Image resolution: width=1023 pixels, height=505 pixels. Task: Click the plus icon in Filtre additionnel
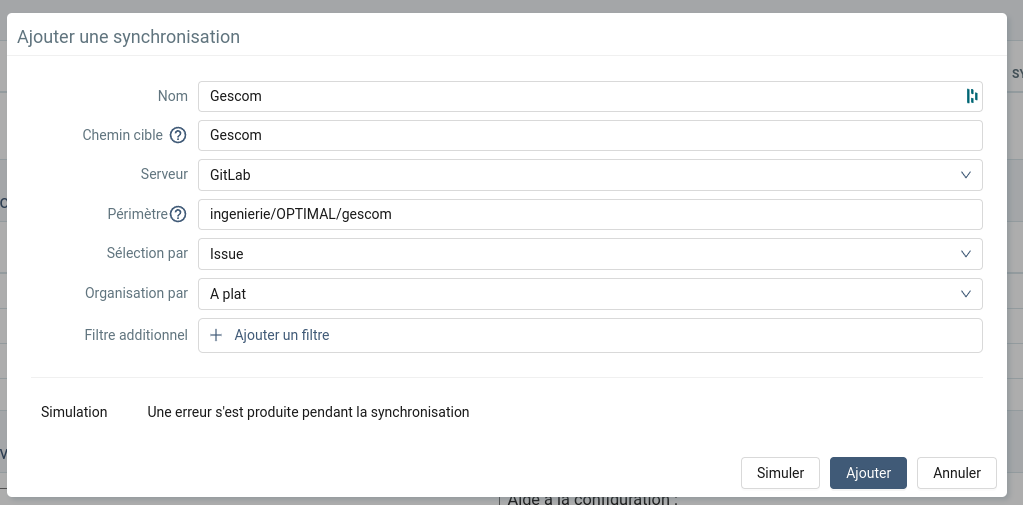[x=216, y=335]
